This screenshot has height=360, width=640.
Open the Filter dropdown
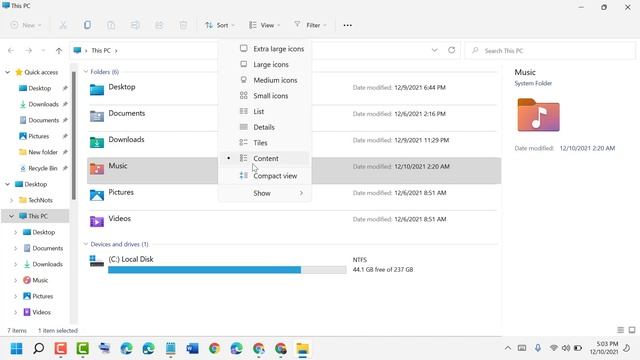coord(311,25)
